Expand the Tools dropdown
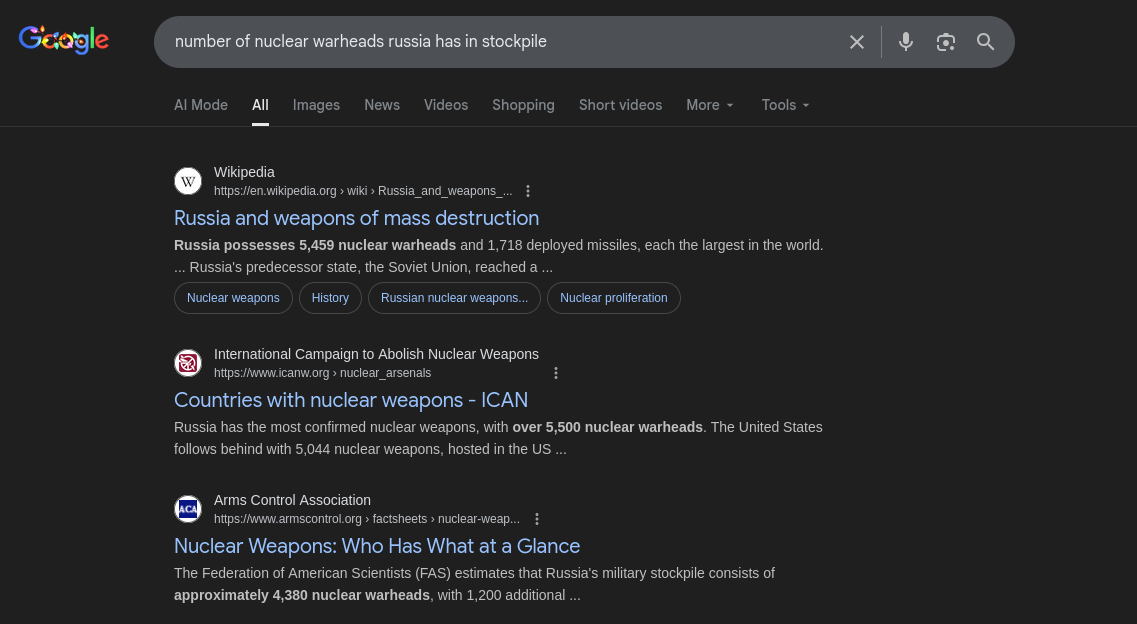The height and width of the screenshot is (624, 1137). pyautogui.click(x=785, y=105)
